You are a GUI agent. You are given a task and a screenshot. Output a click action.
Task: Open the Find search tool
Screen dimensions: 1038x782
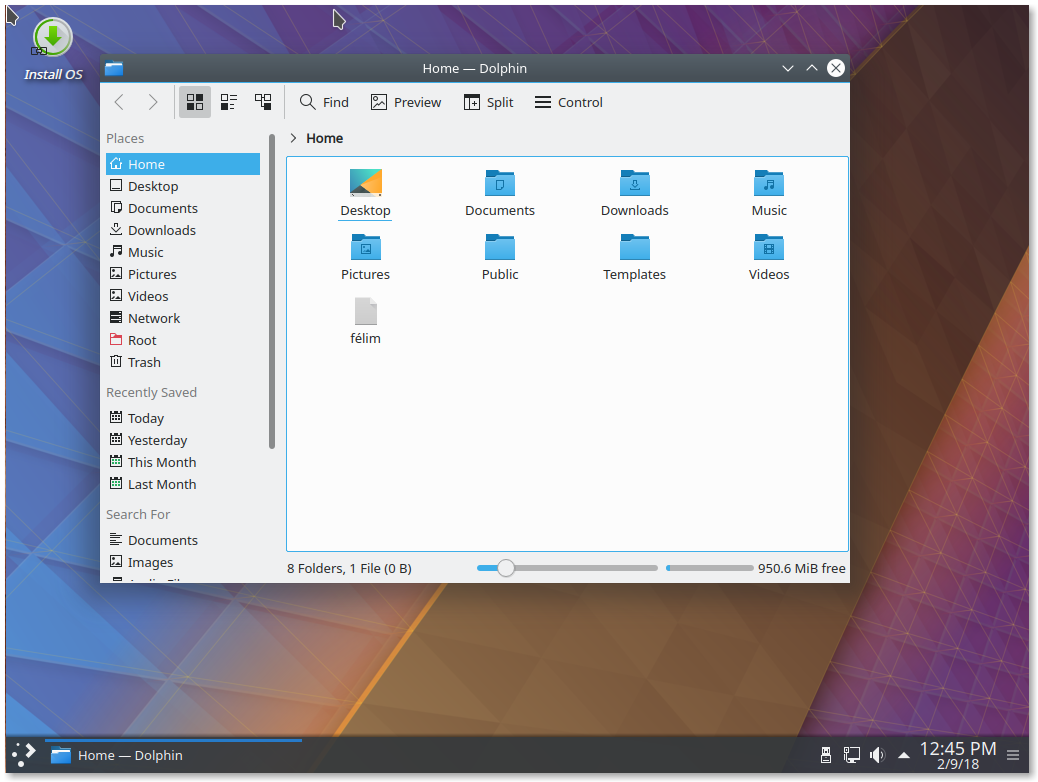coord(324,102)
